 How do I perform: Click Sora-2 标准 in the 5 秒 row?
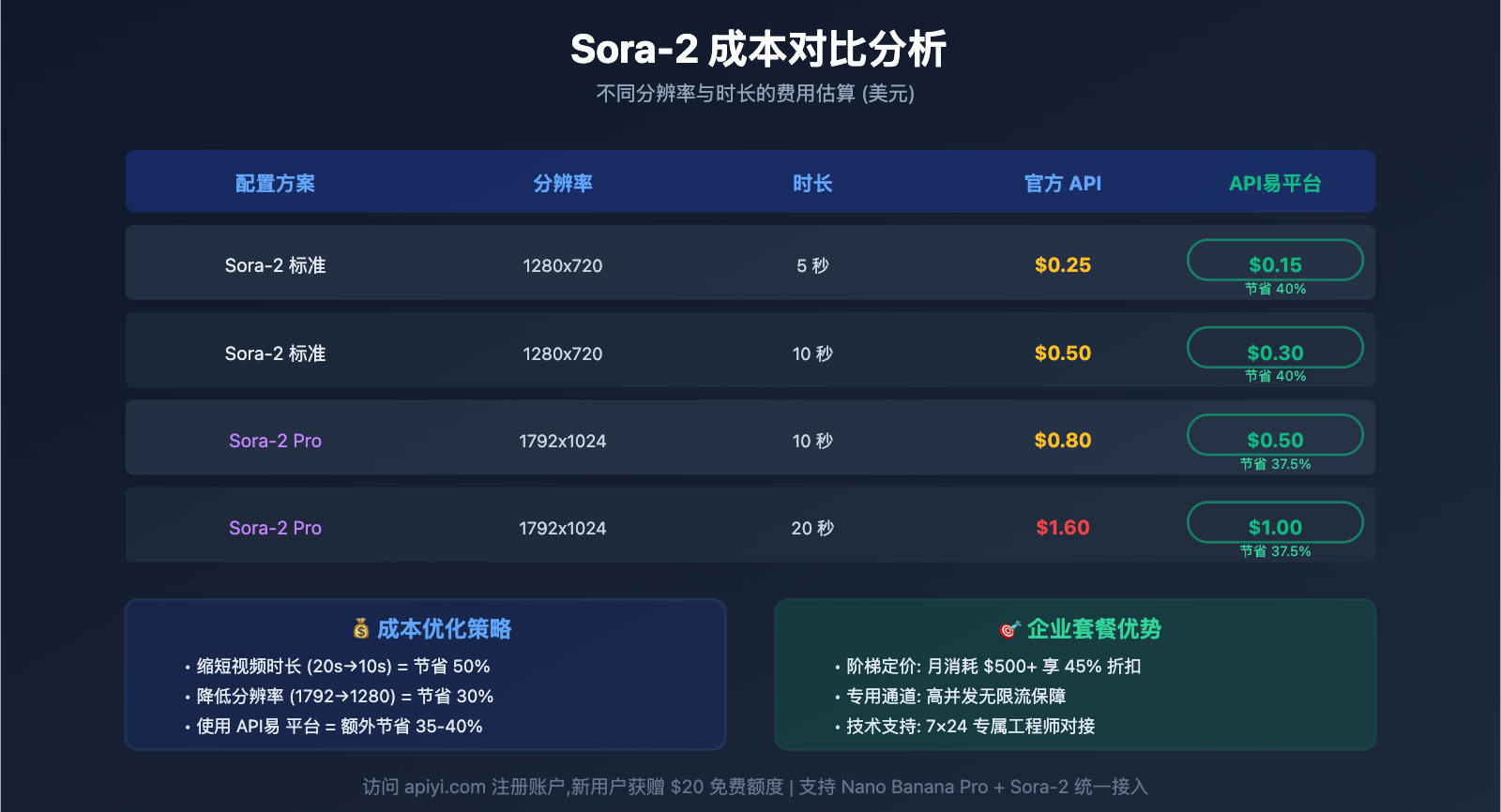[275, 265]
